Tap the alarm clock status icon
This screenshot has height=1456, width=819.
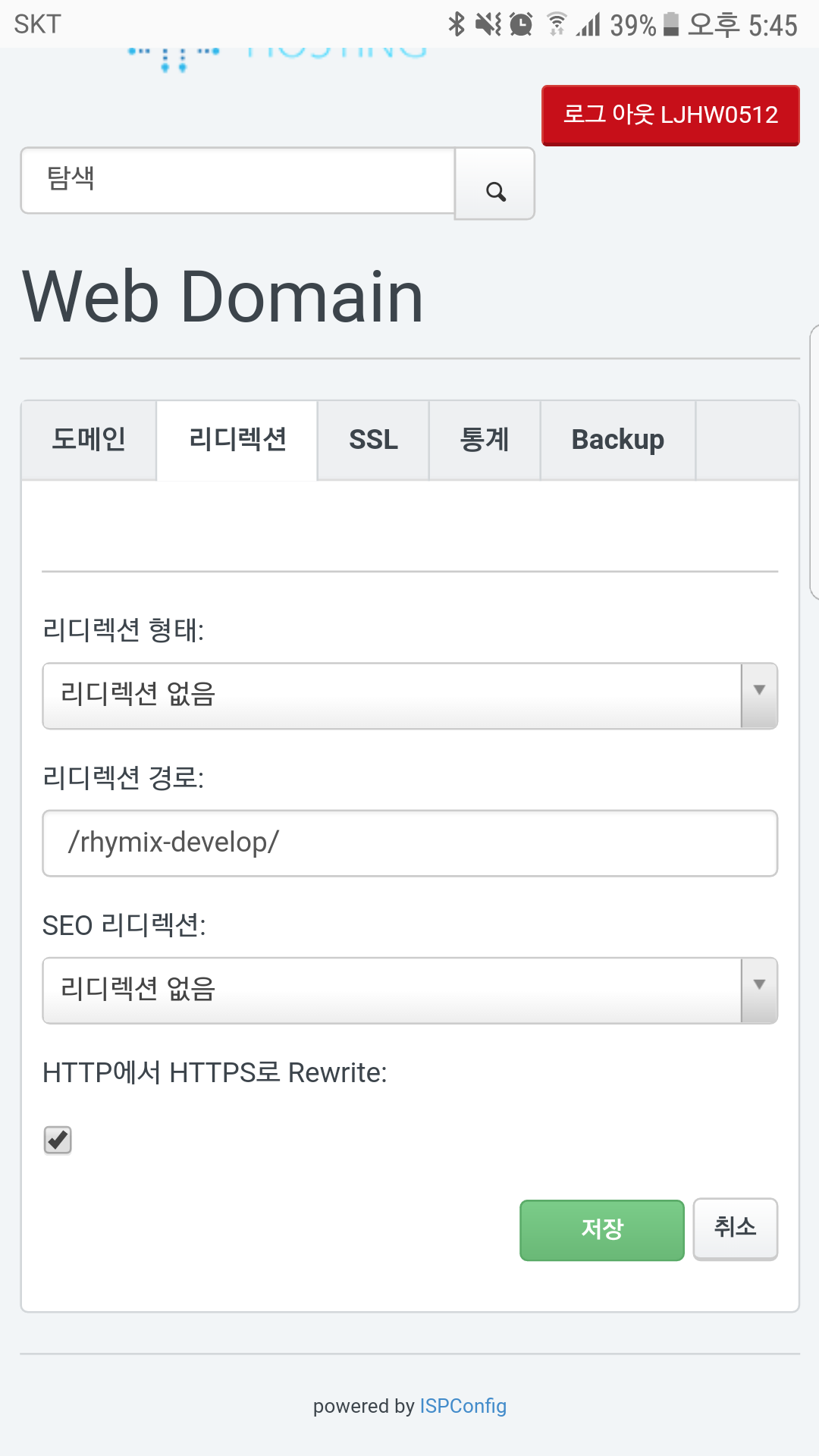coord(521,24)
